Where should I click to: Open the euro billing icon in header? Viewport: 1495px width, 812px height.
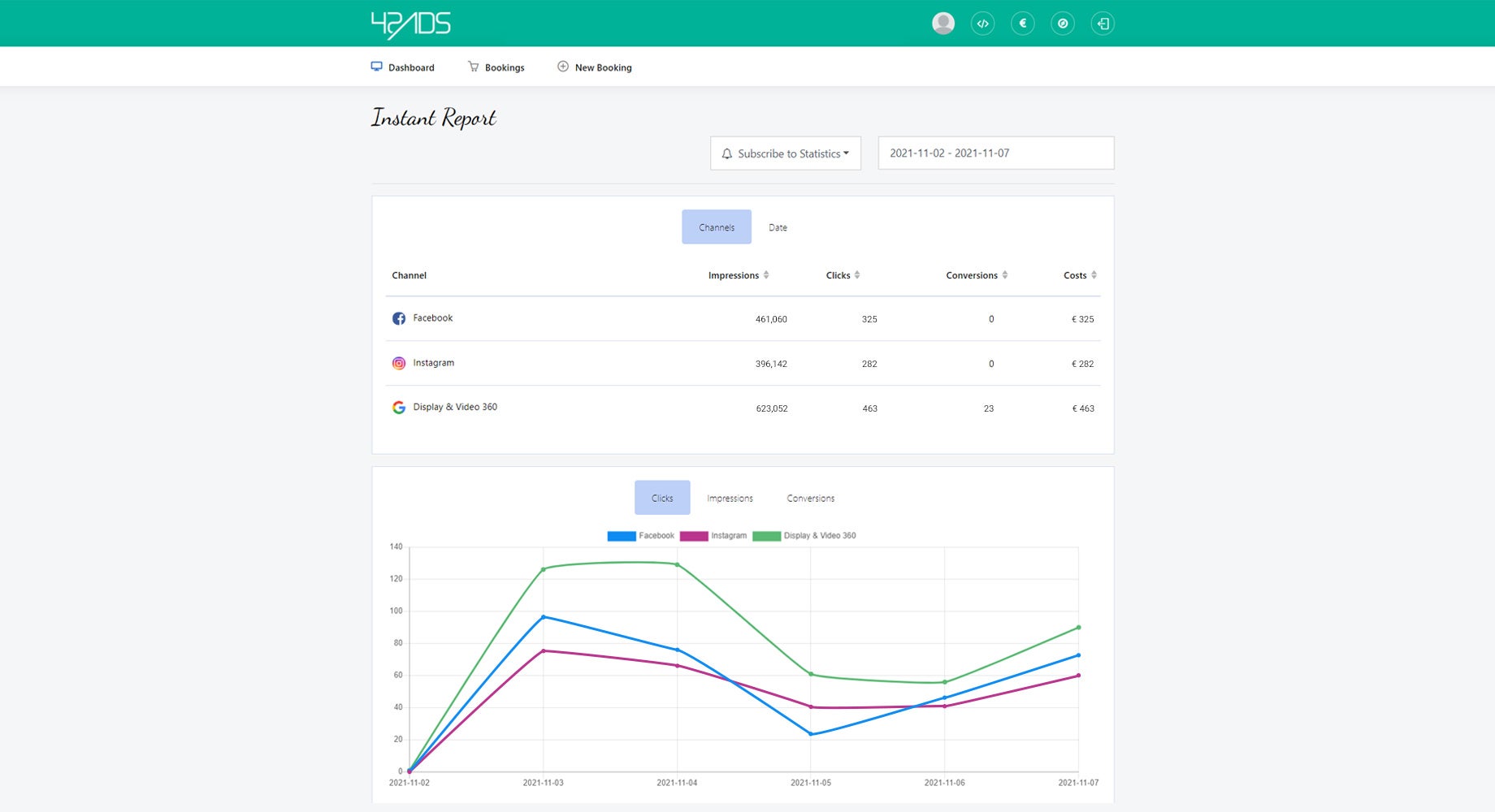click(x=1023, y=24)
